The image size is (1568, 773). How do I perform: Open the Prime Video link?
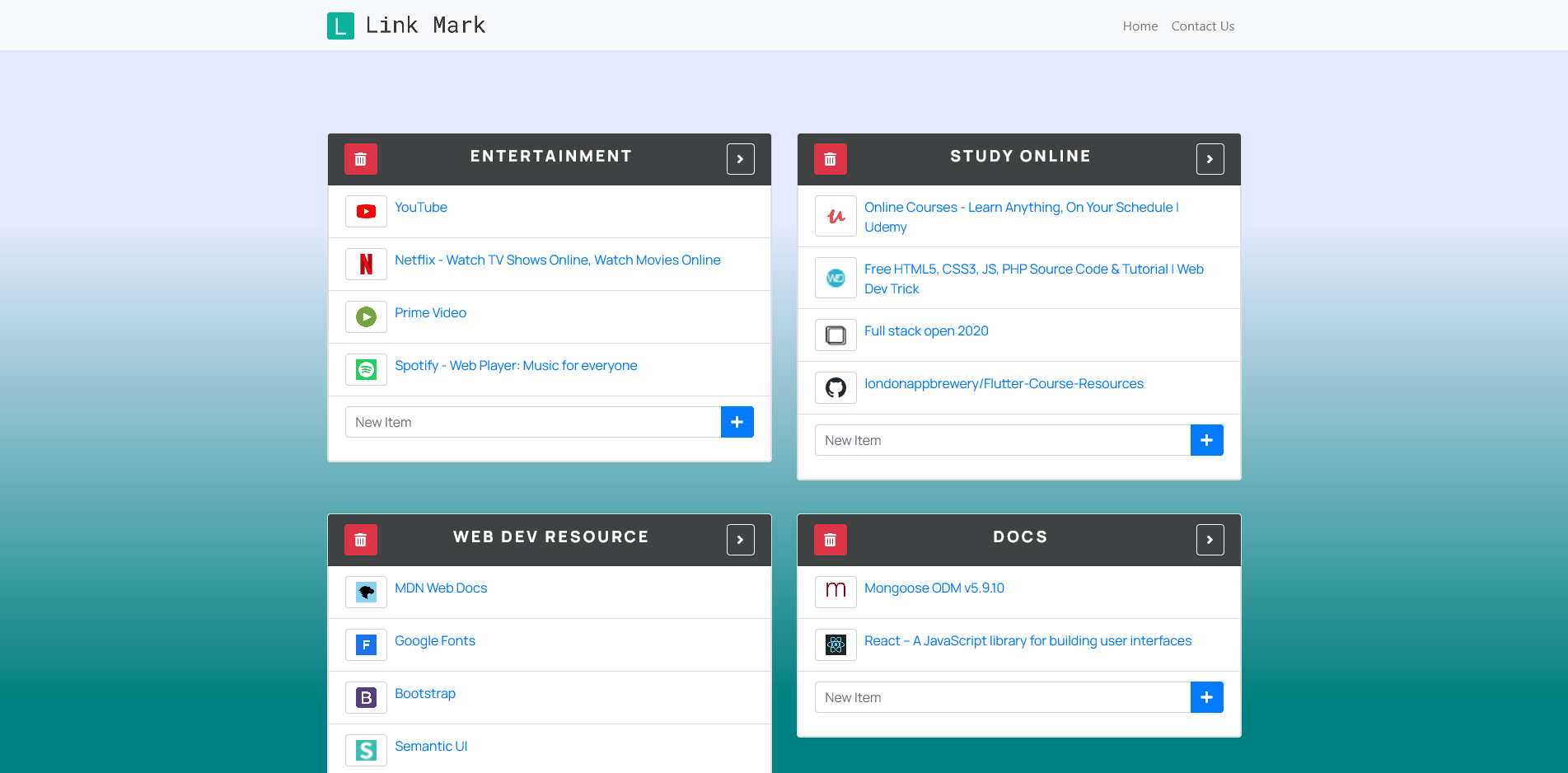coord(430,313)
